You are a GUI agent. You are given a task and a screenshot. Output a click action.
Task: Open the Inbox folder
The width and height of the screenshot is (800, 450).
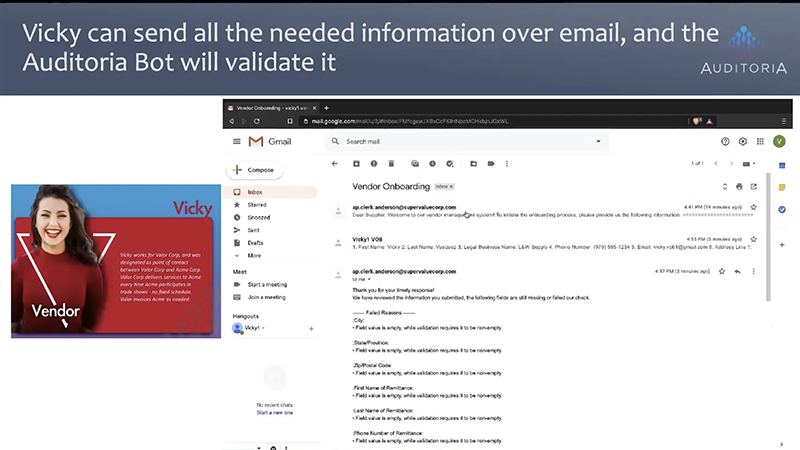[271, 192]
